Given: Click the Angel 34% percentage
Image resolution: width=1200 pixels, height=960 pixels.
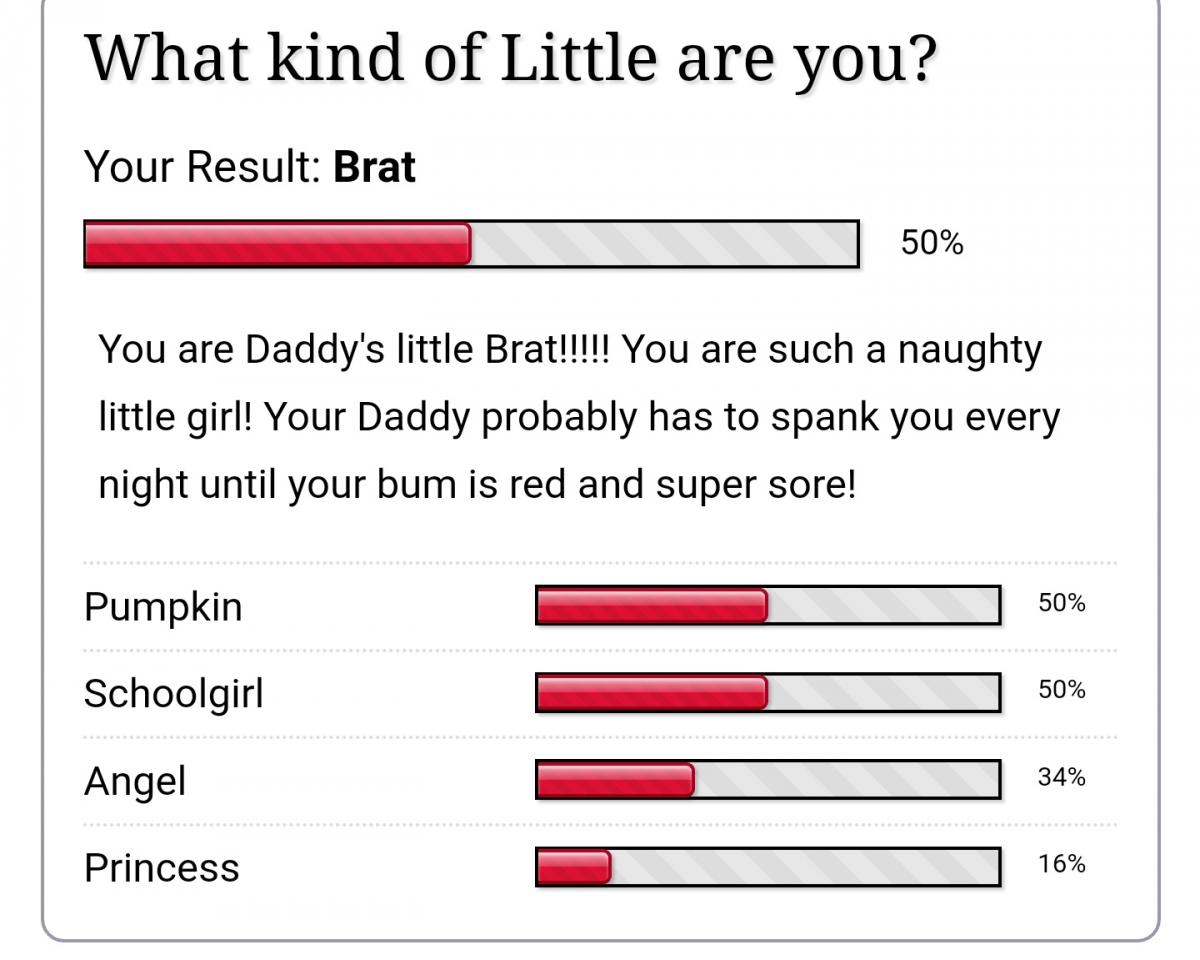Looking at the screenshot, I should tap(1062, 777).
